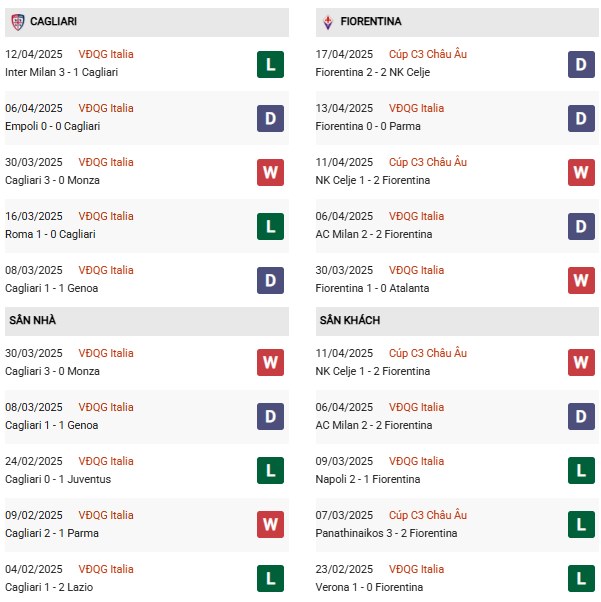Viewport: 601px width, 602px height.
Task: Click the W badge for Cagliari 3-0 Monza under Cagliari header
Action: coord(270,172)
